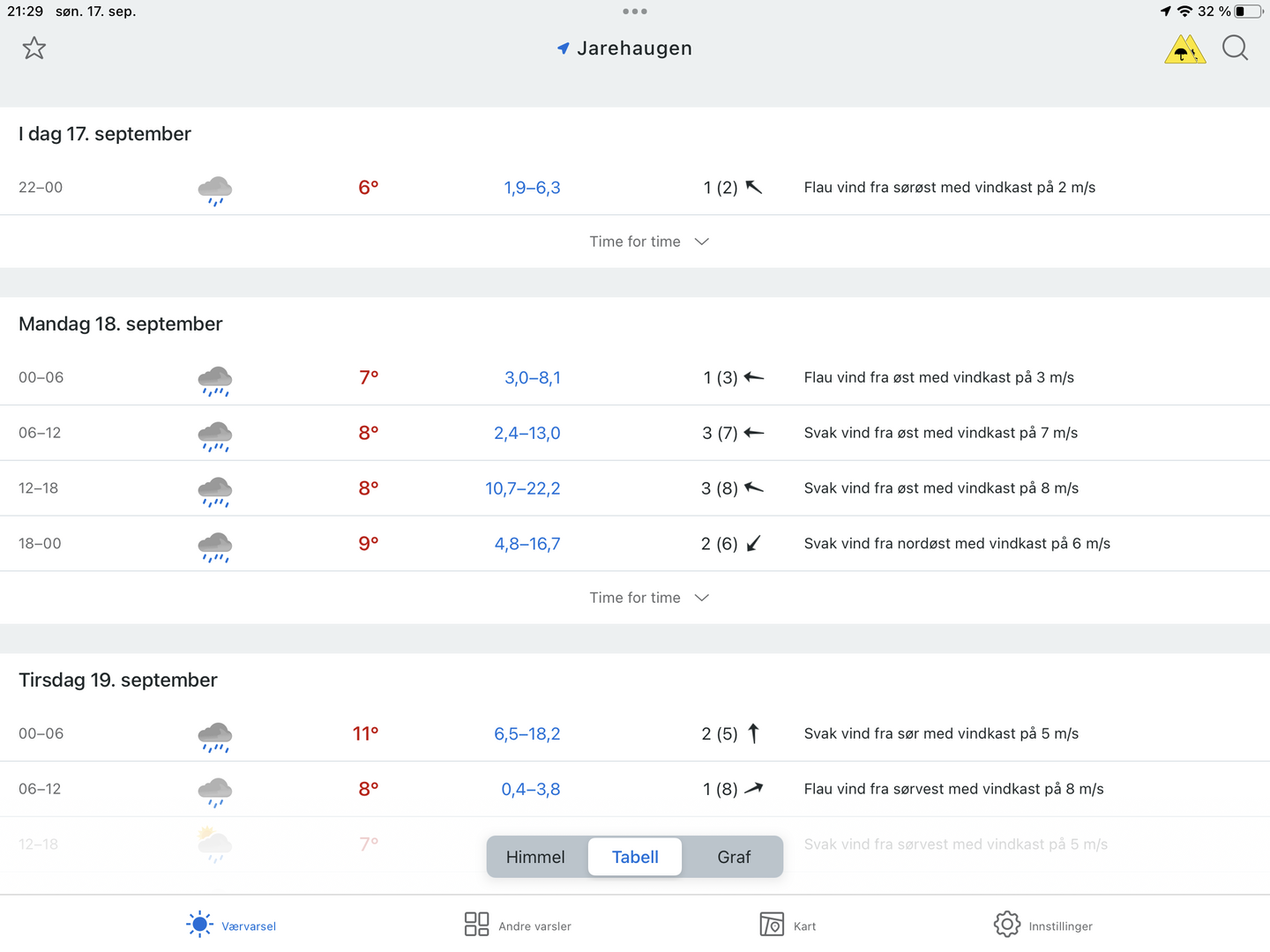Open the Mandag 12–18 forecast row
The image size is (1270, 952).
[635, 488]
